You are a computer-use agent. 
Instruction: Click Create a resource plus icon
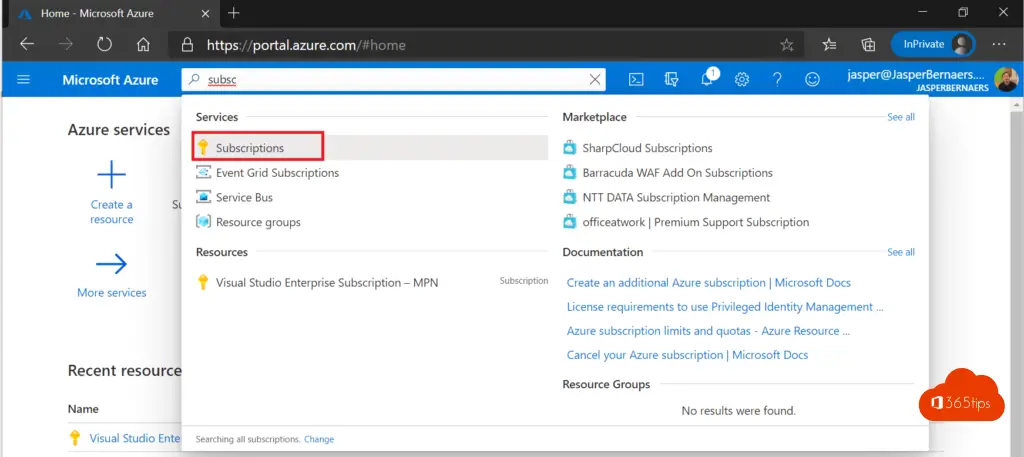[111, 176]
